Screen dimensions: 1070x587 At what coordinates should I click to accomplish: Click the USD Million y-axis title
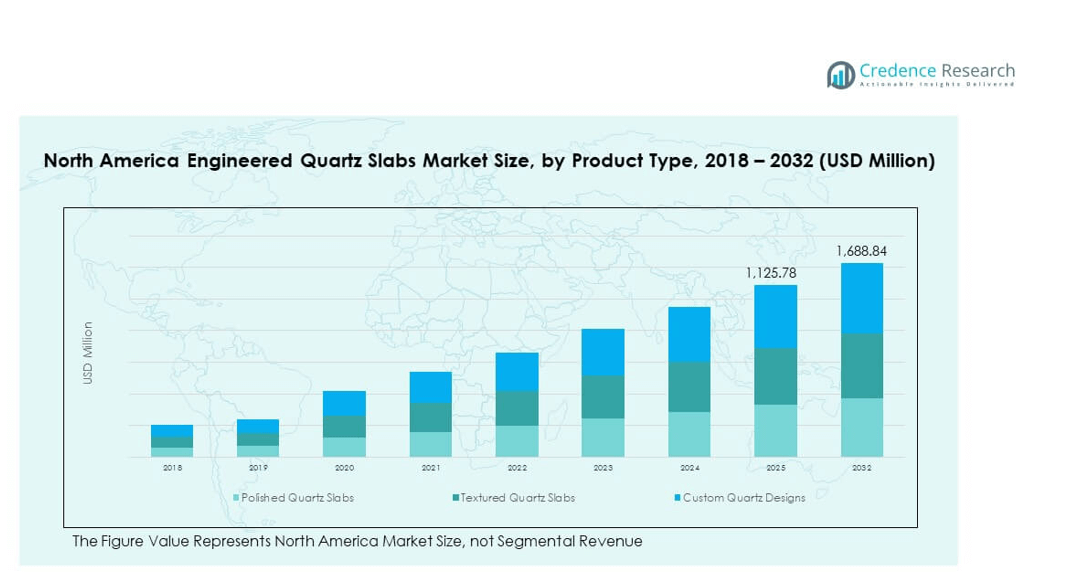(x=88, y=353)
